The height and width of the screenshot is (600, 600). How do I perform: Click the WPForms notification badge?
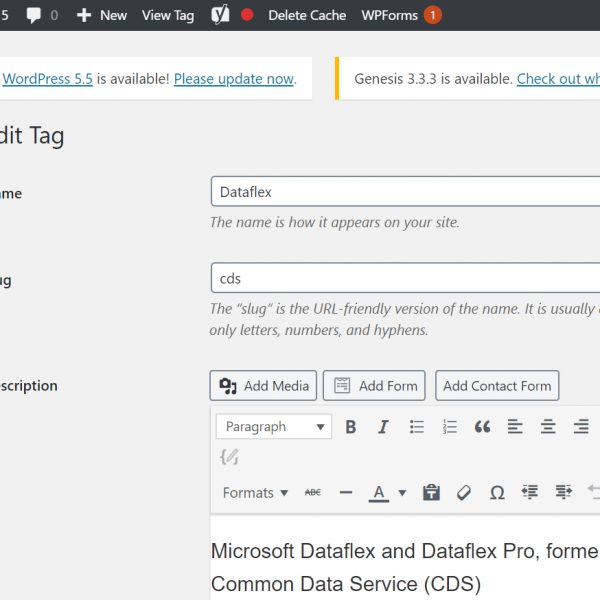(433, 15)
